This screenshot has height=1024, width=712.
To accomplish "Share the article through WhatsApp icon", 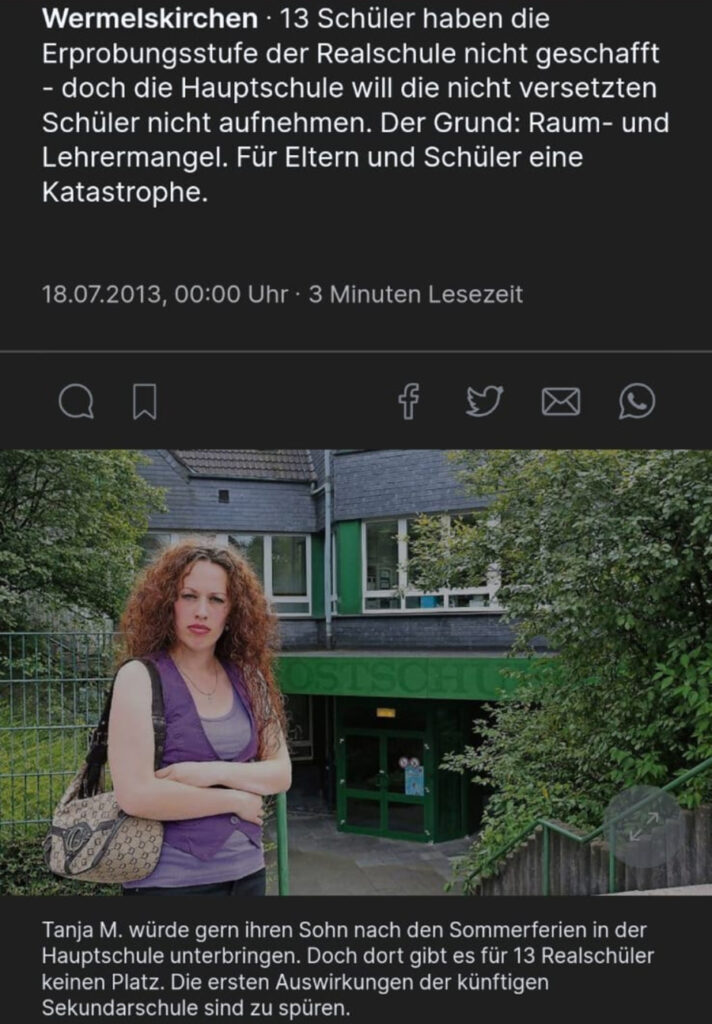I will (x=637, y=401).
